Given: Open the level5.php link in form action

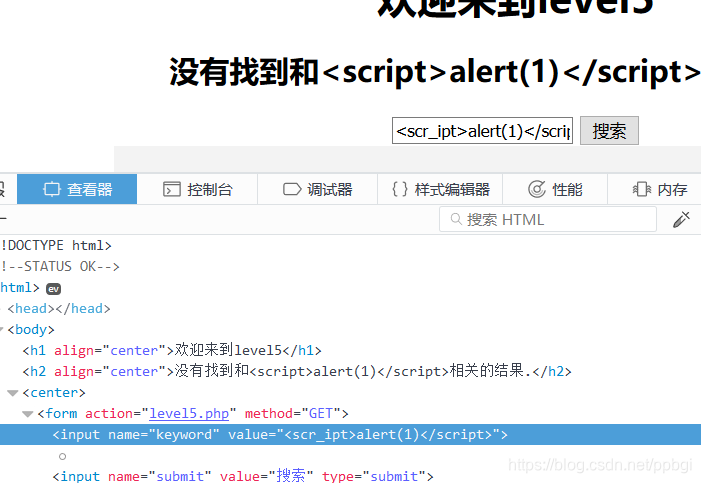Looking at the screenshot, I should (189, 413).
